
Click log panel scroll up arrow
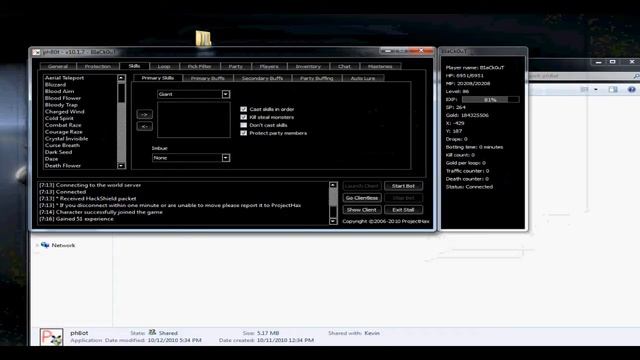click(333, 185)
